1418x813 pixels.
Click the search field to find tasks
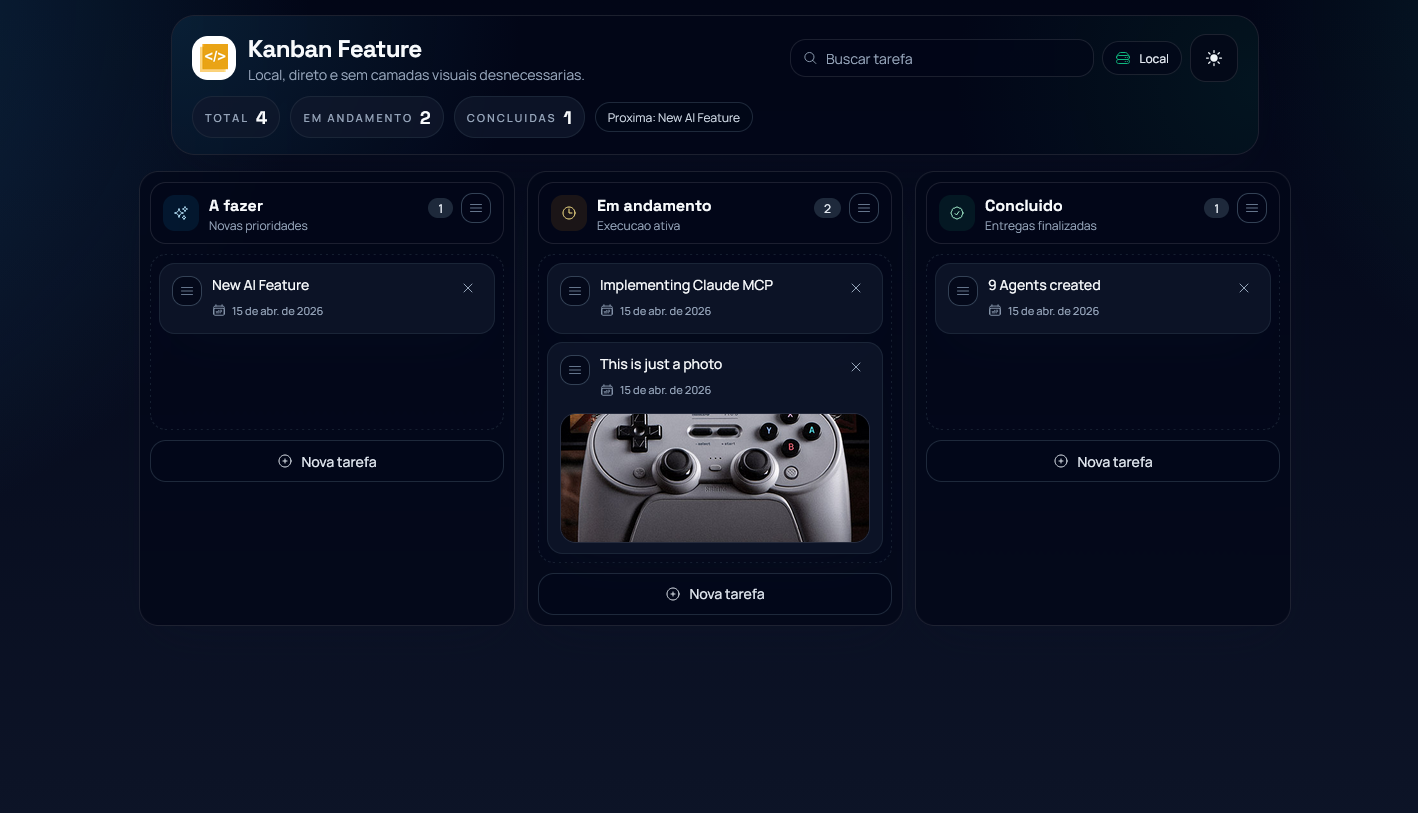(x=941, y=58)
